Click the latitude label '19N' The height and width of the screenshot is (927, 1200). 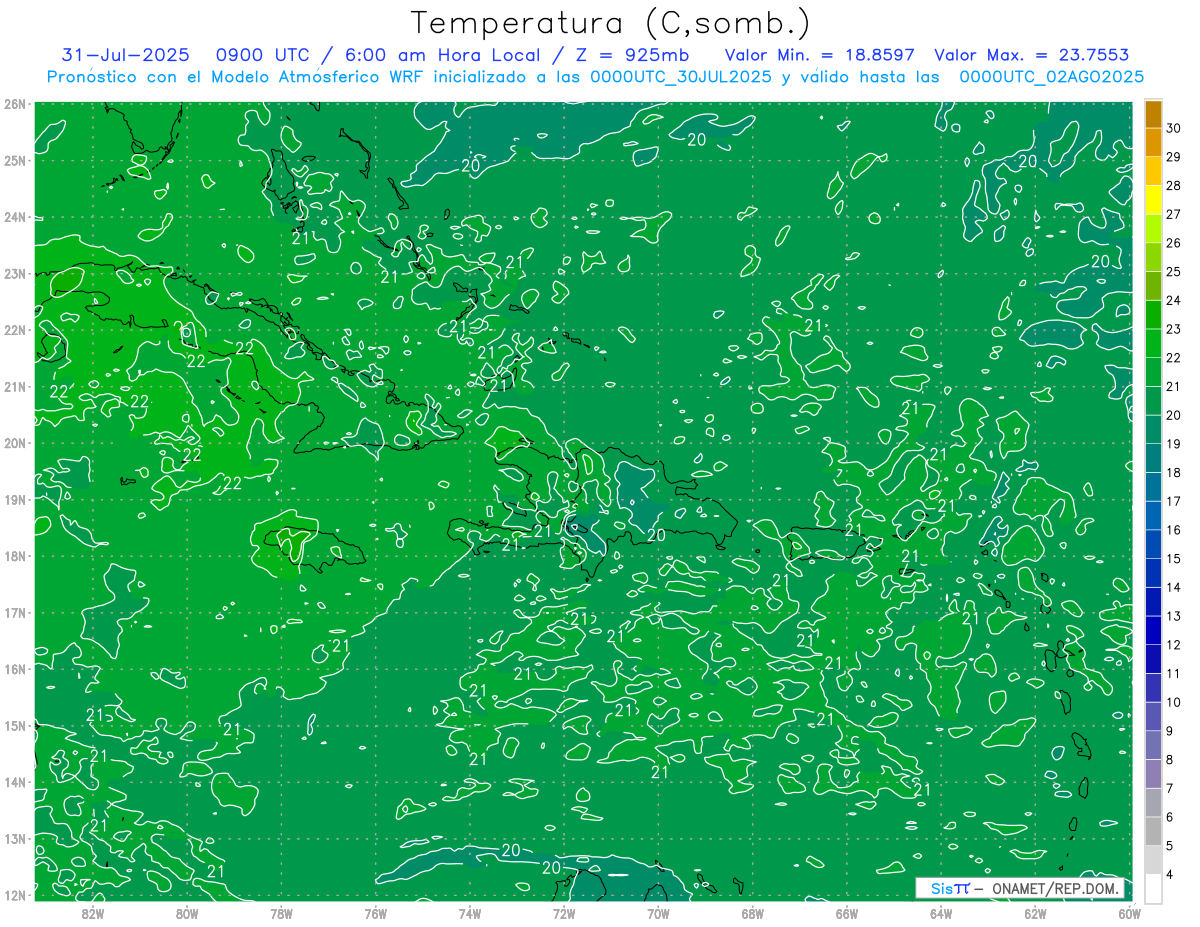(15, 499)
